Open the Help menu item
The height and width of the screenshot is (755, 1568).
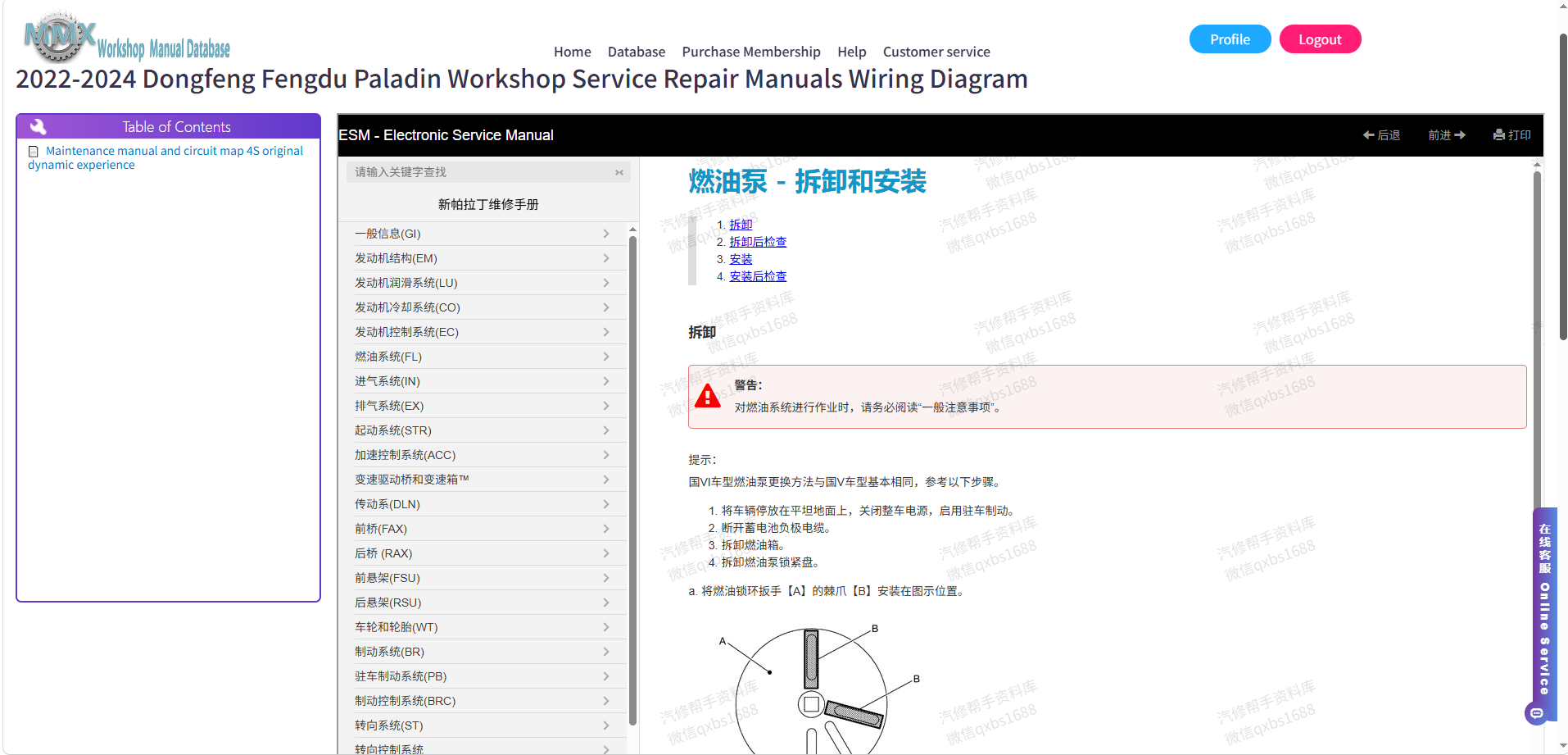pos(852,52)
